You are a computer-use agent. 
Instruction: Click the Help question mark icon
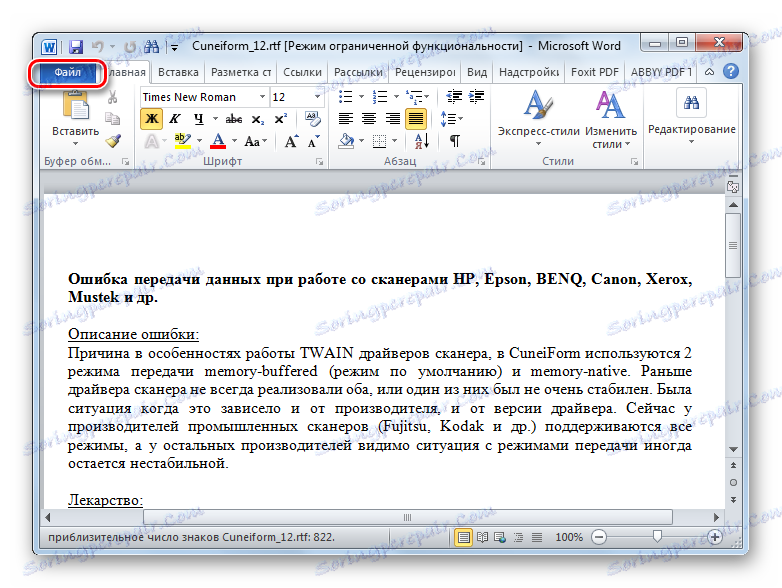[731, 71]
